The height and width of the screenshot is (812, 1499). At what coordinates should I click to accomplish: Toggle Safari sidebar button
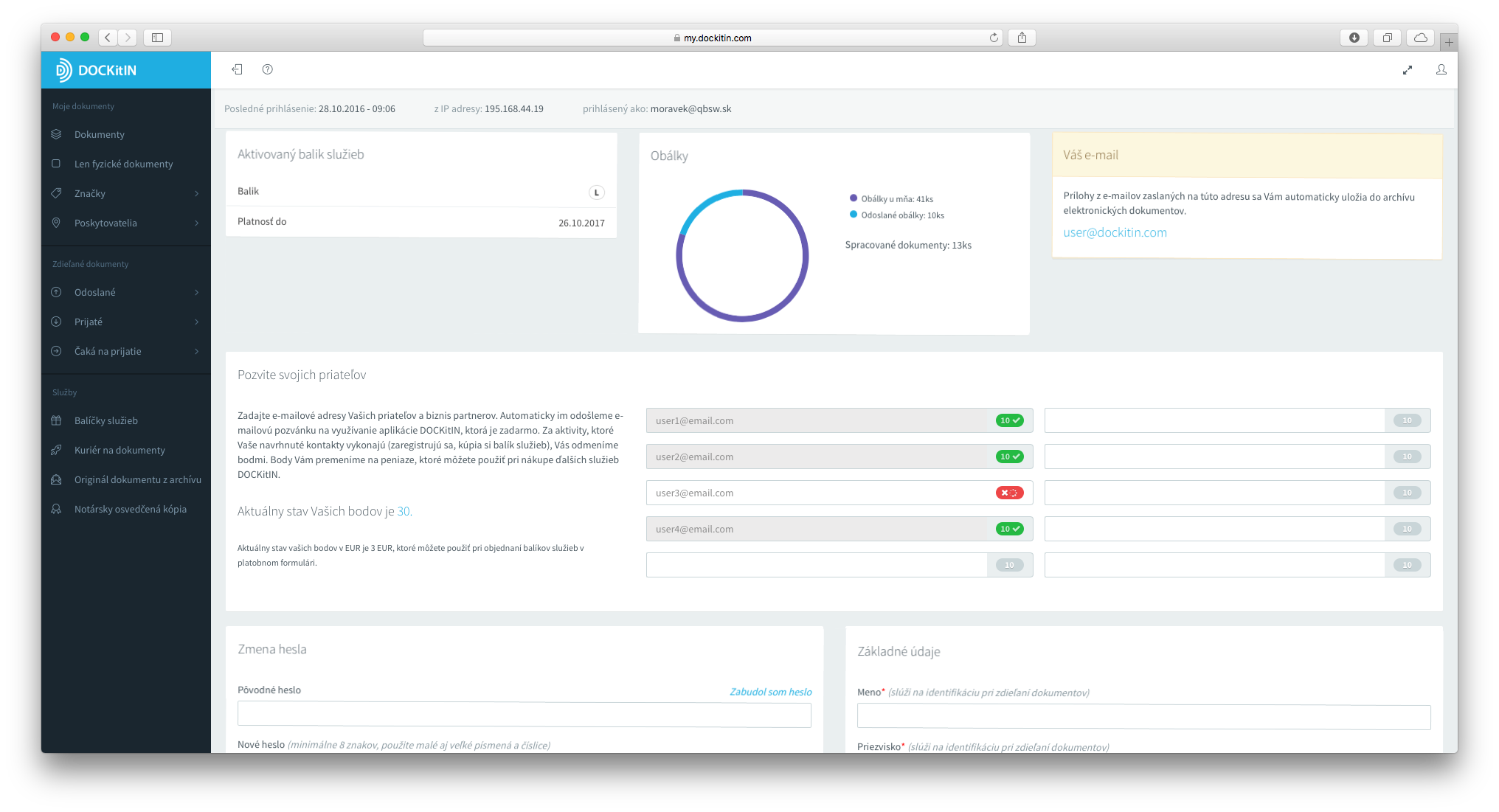click(x=157, y=38)
